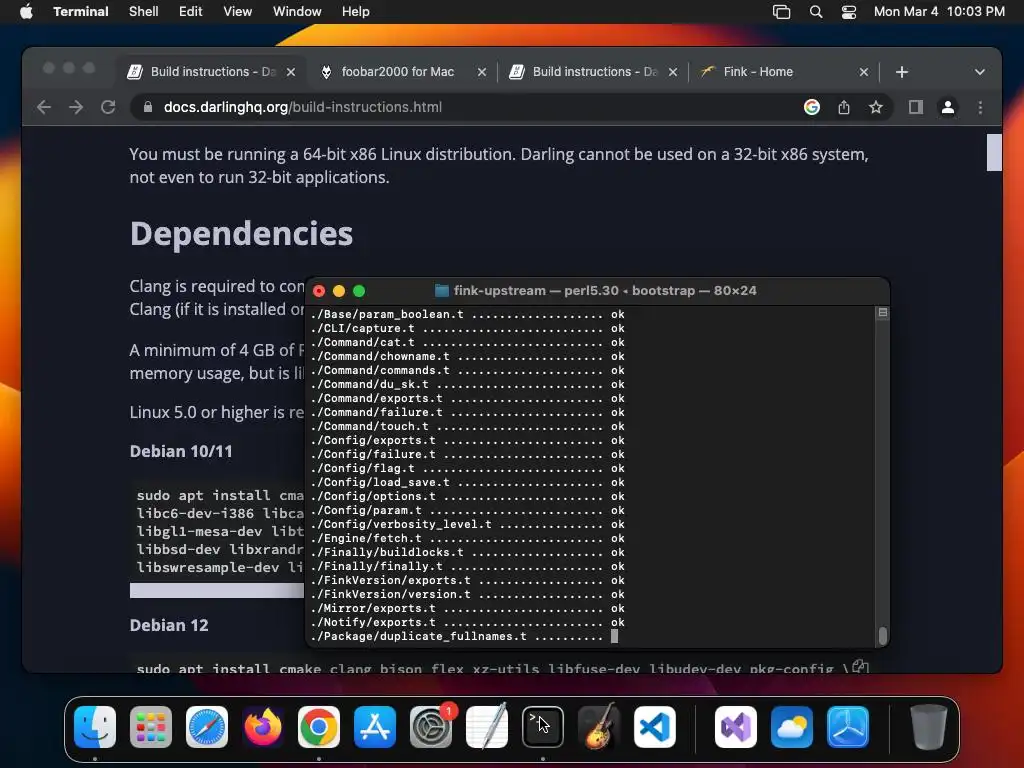
Task: Click the Dependencies heading
Action: click(x=242, y=234)
